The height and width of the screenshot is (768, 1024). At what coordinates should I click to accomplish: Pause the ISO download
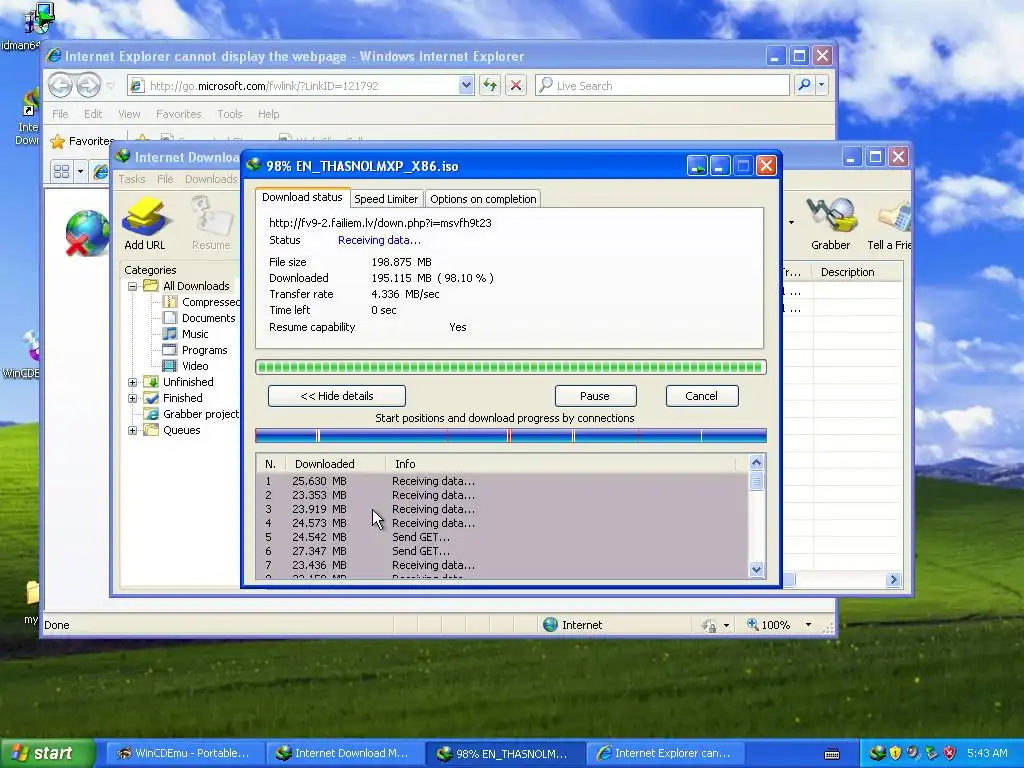pos(595,396)
